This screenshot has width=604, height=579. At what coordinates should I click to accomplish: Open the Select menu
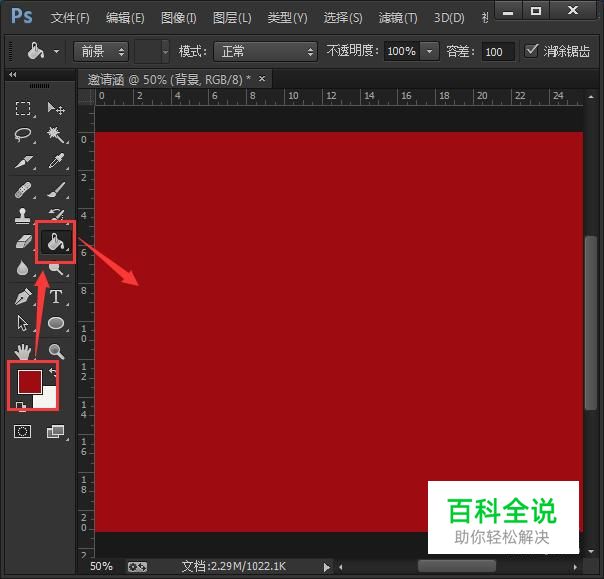tap(343, 18)
